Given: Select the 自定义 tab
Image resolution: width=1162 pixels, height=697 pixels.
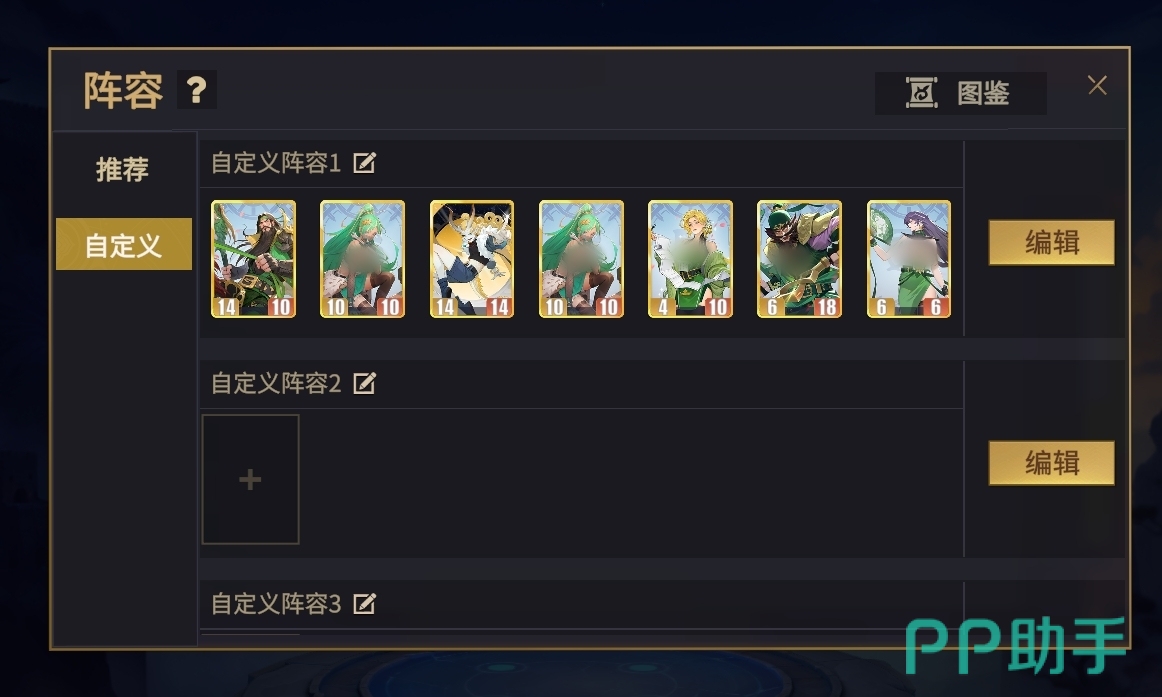Looking at the screenshot, I should 123,244.
